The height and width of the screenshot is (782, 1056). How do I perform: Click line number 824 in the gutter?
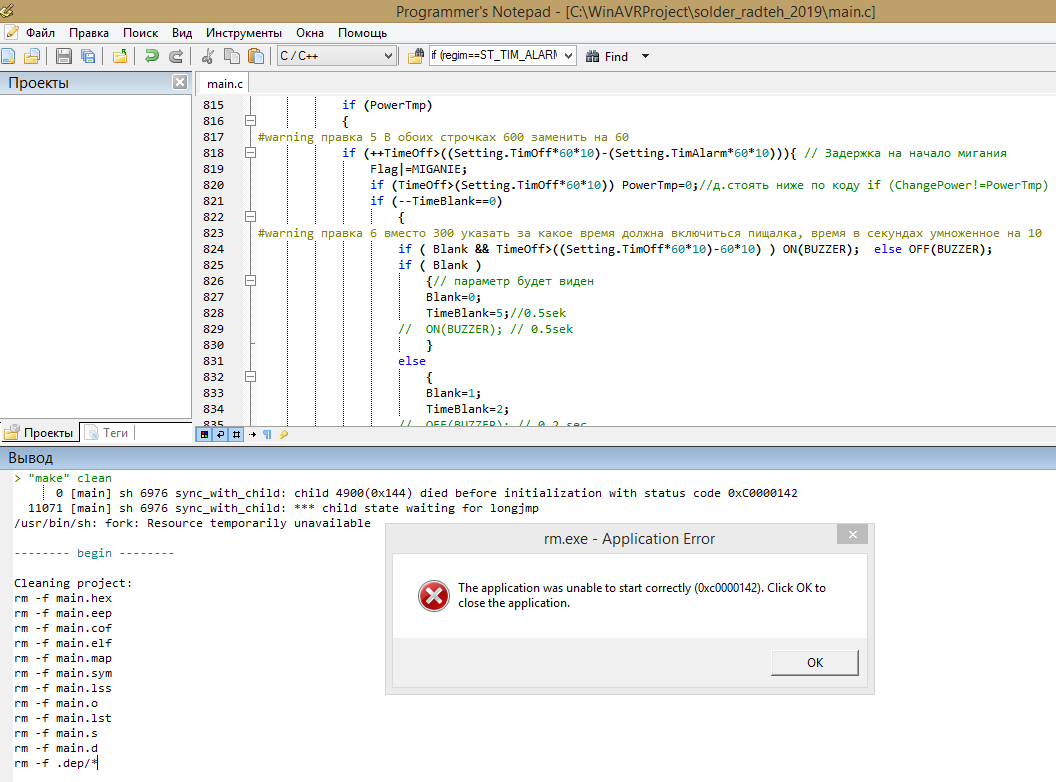(213, 249)
